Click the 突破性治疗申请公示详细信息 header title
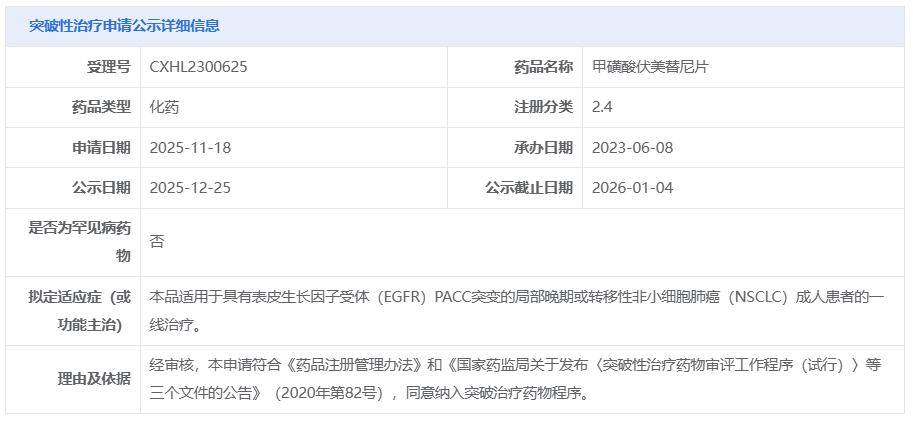Screen dimensions: 913x423 pyautogui.click(x=124, y=26)
